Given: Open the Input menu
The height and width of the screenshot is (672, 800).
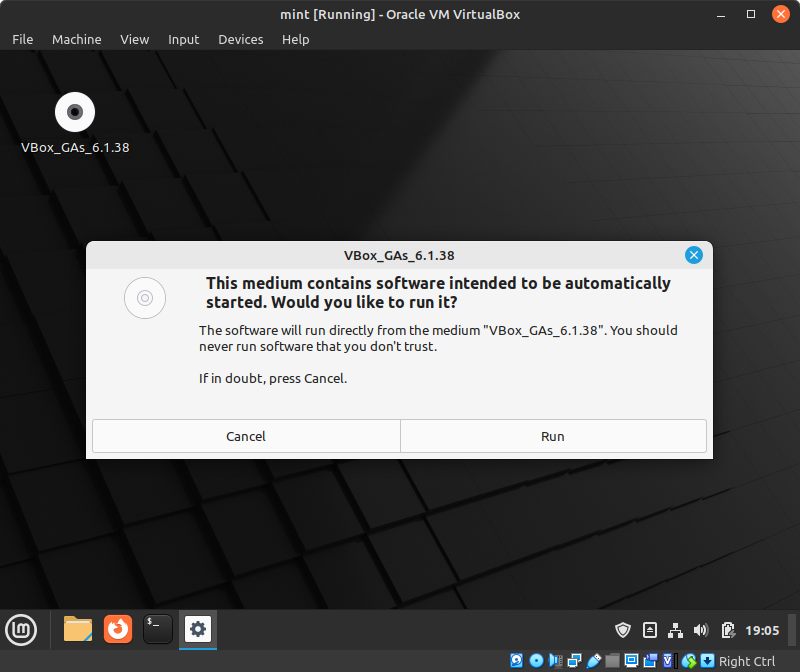Looking at the screenshot, I should click(184, 39).
